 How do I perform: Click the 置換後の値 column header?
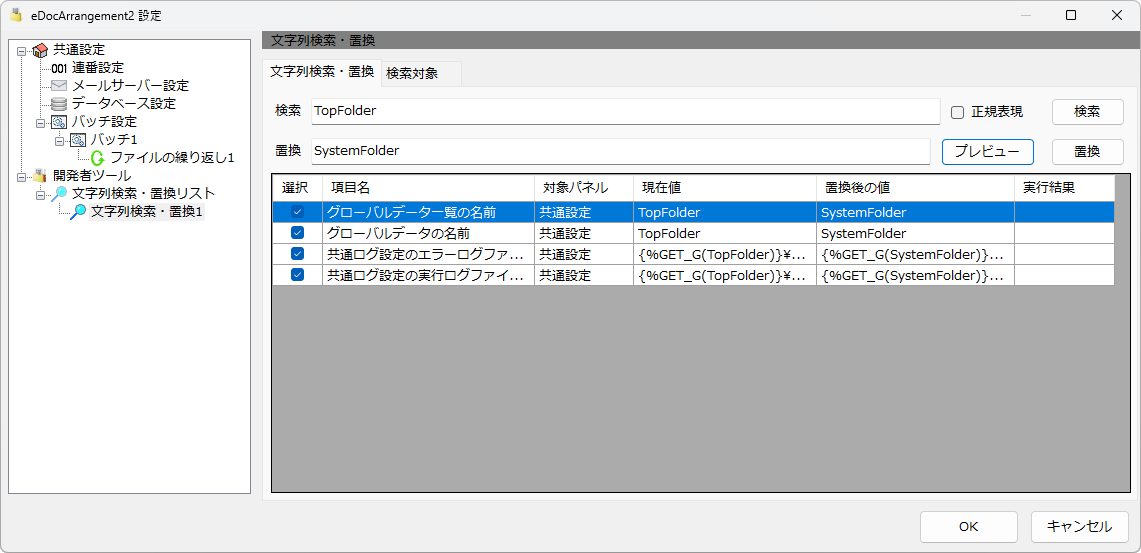coord(915,188)
